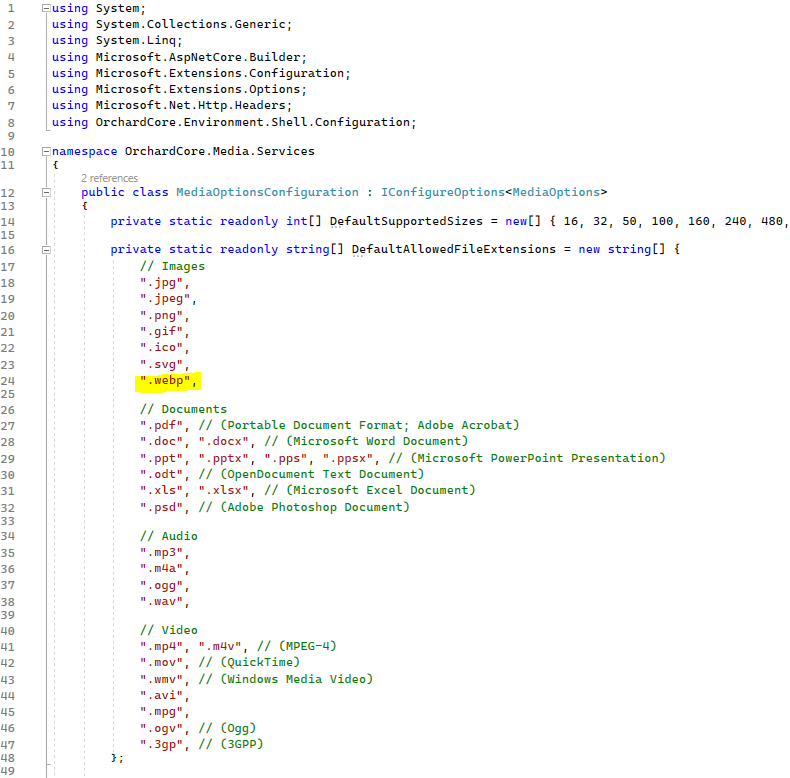The width and height of the screenshot is (790, 778).
Task: Click the ".xlsx" string literal
Action: (223, 490)
